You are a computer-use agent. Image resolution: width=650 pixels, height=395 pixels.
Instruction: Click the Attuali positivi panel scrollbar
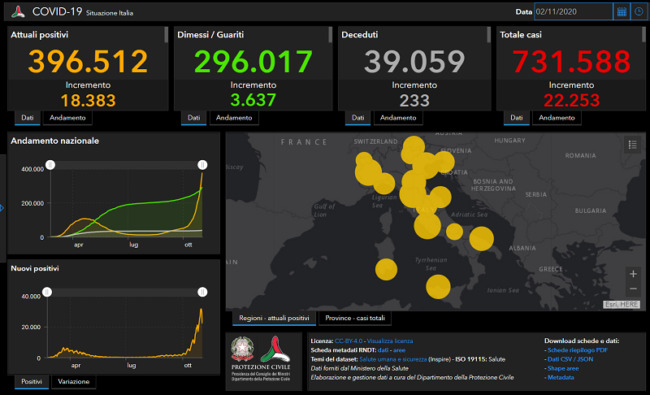click(x=166, y=35)
